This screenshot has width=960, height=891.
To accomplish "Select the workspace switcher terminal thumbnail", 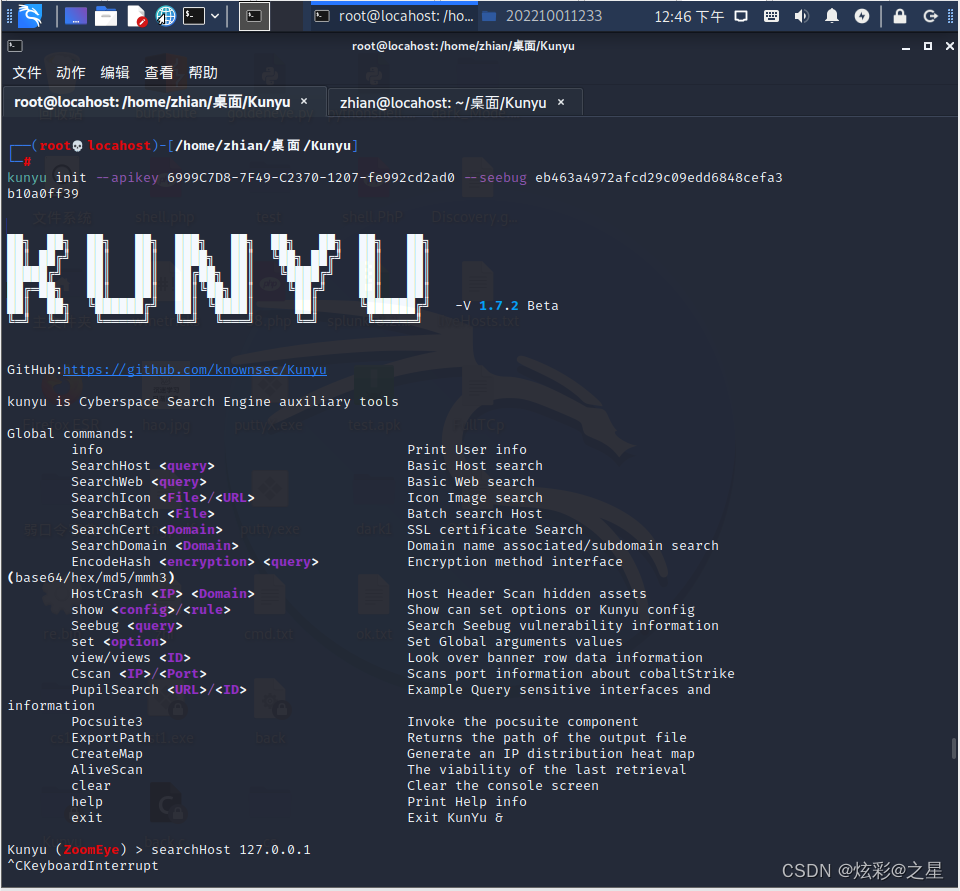I will point(254,17).
